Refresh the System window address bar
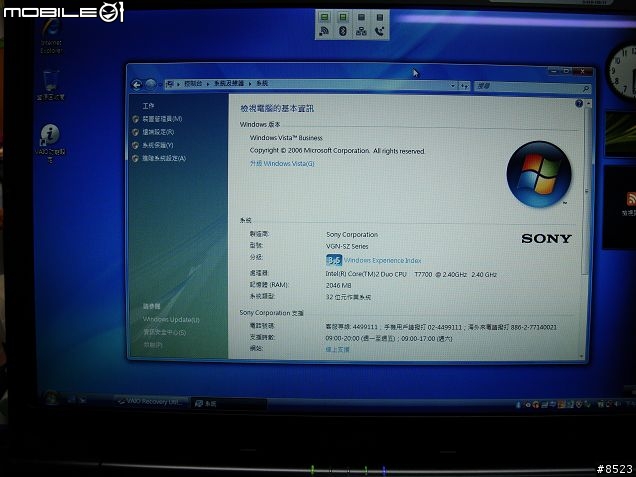Screen dimensions: 636x477 coord(464,86)
